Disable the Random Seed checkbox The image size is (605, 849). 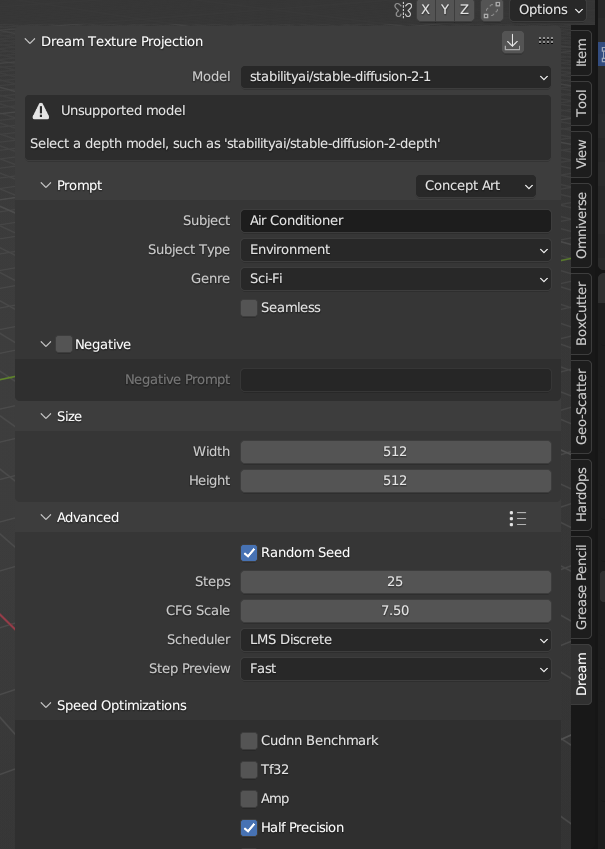tap(248, 552)
